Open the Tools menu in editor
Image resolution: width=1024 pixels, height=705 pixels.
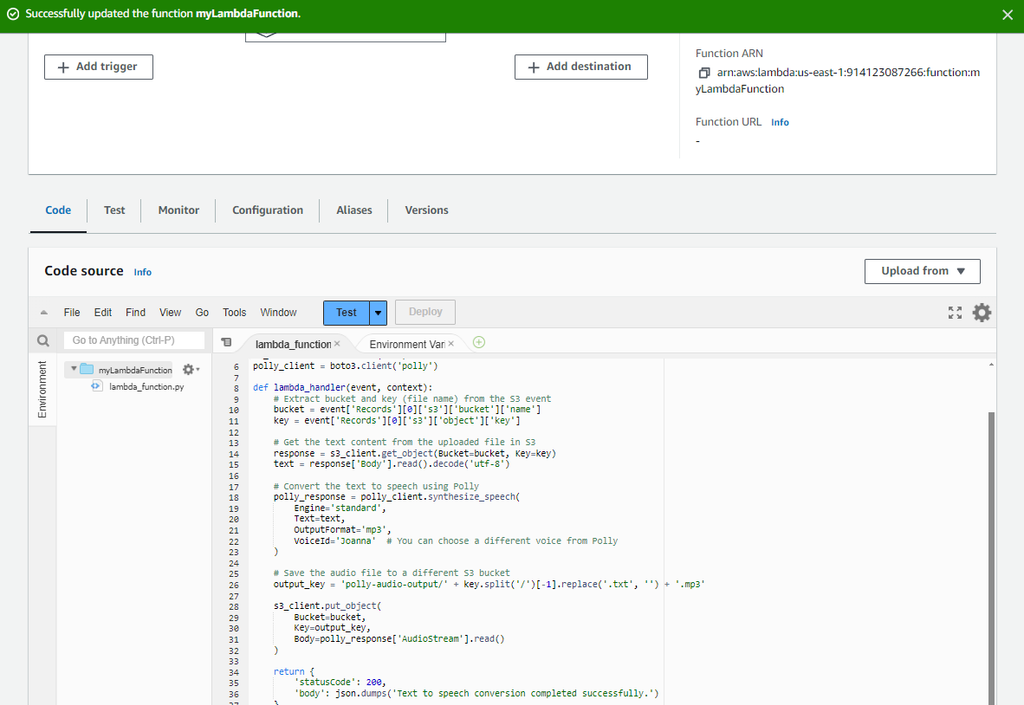tap(234, 312)
